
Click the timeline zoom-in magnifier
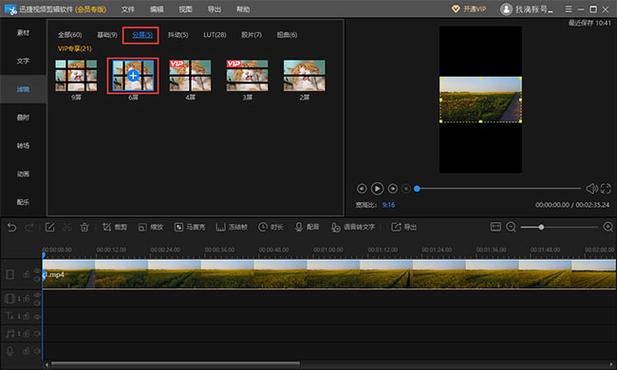(608, 227)
